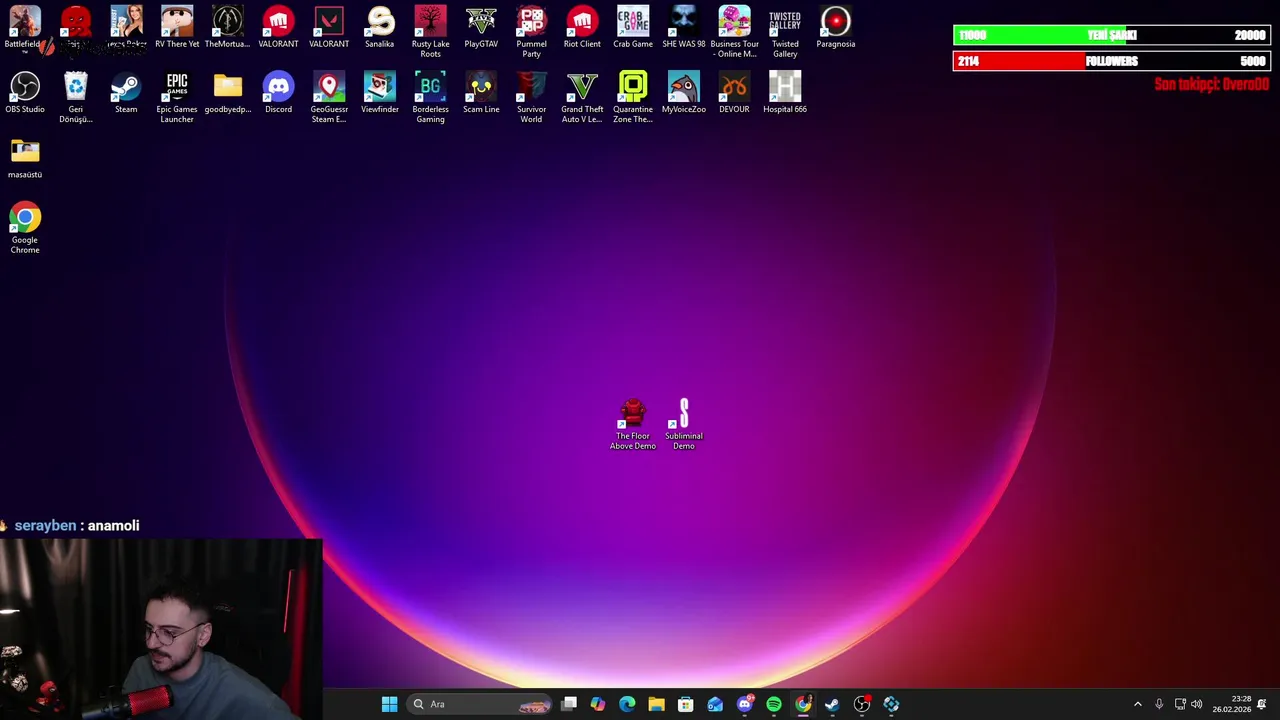Launch the Grand Theft Auto V shortcut
Screen dimensions: 1280x720
click(x=582, y=98)
